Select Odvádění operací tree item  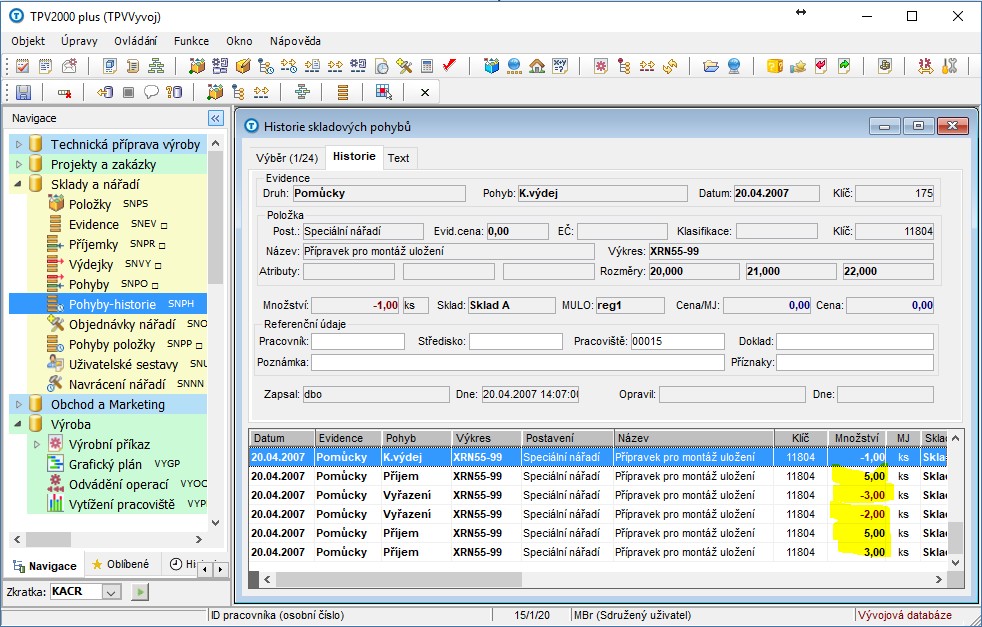click(x=127, y=484)
